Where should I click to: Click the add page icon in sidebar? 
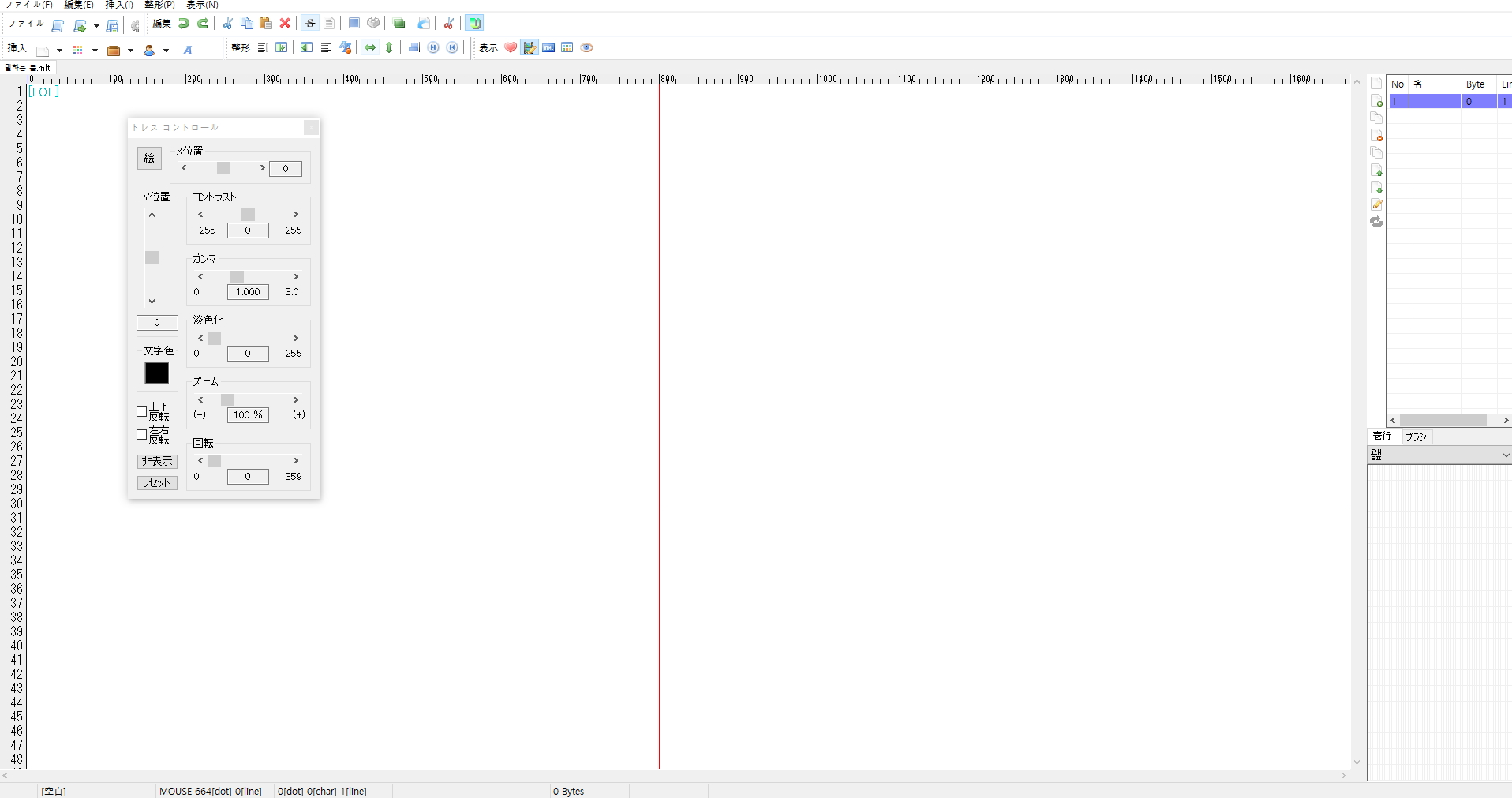[1376, 101]
